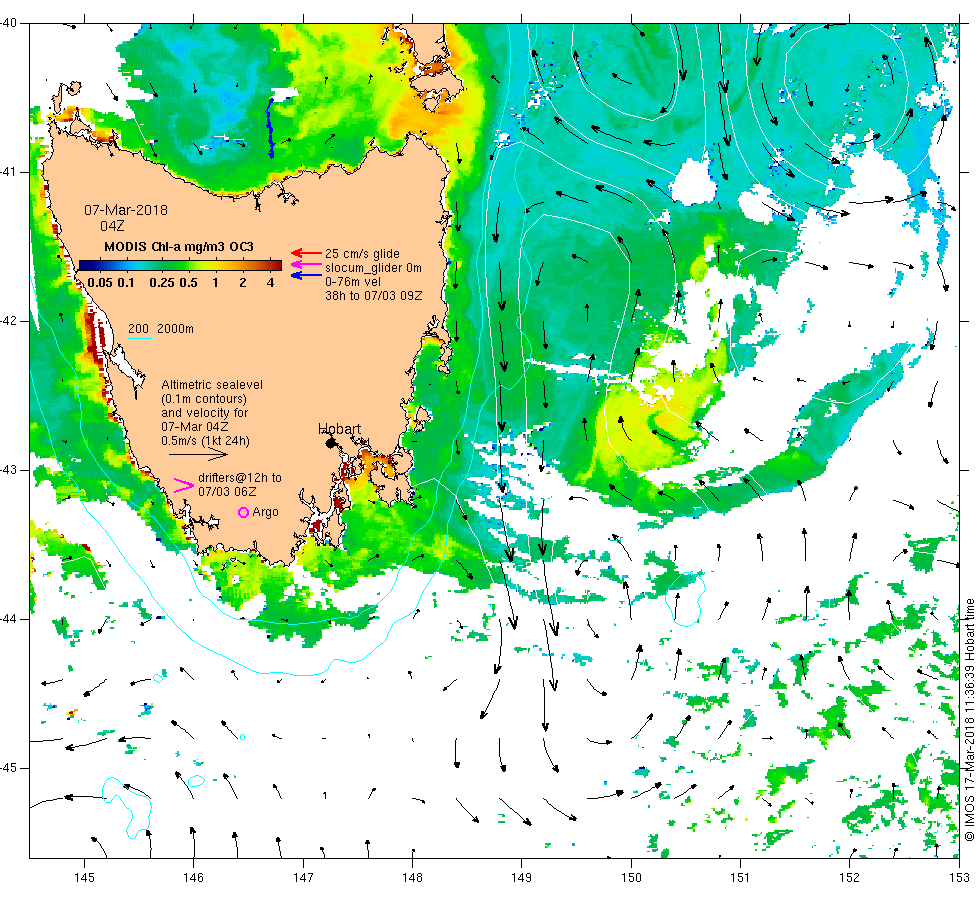Image resolution: width=980 pixels, height=900 pixels.
Task: Click the magenta drifters arrowhead symbol
Action: pos(184,485)
